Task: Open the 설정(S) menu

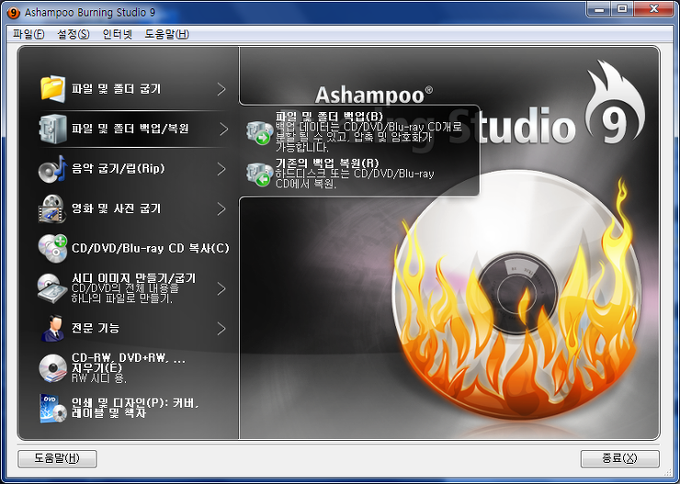Action: [73, 34]
